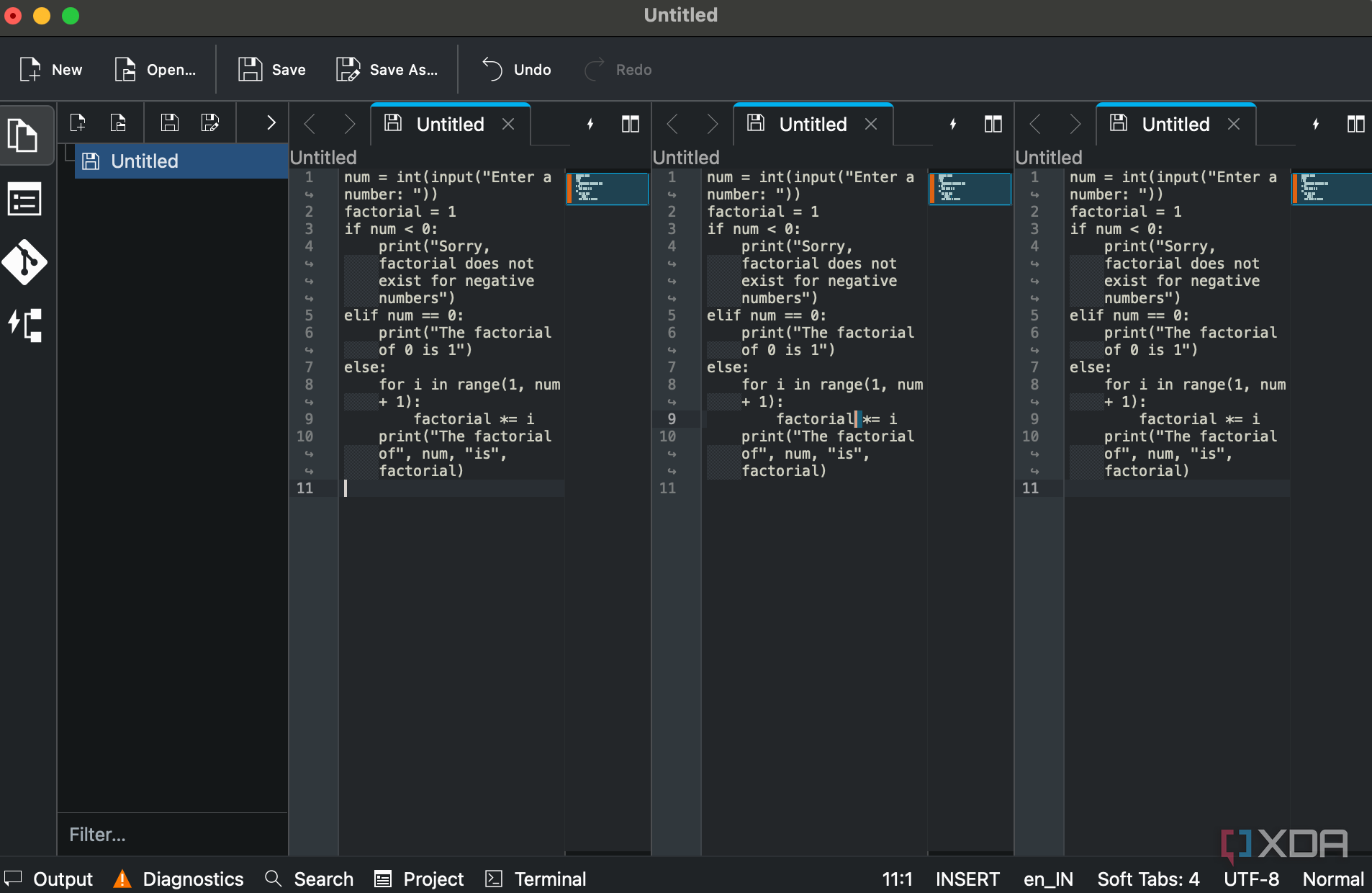Image resolution: width=1372 pixels, height=893 pixels.
Task: Expand sidebar toolbar overflow chevron
Action: (271, 123)
